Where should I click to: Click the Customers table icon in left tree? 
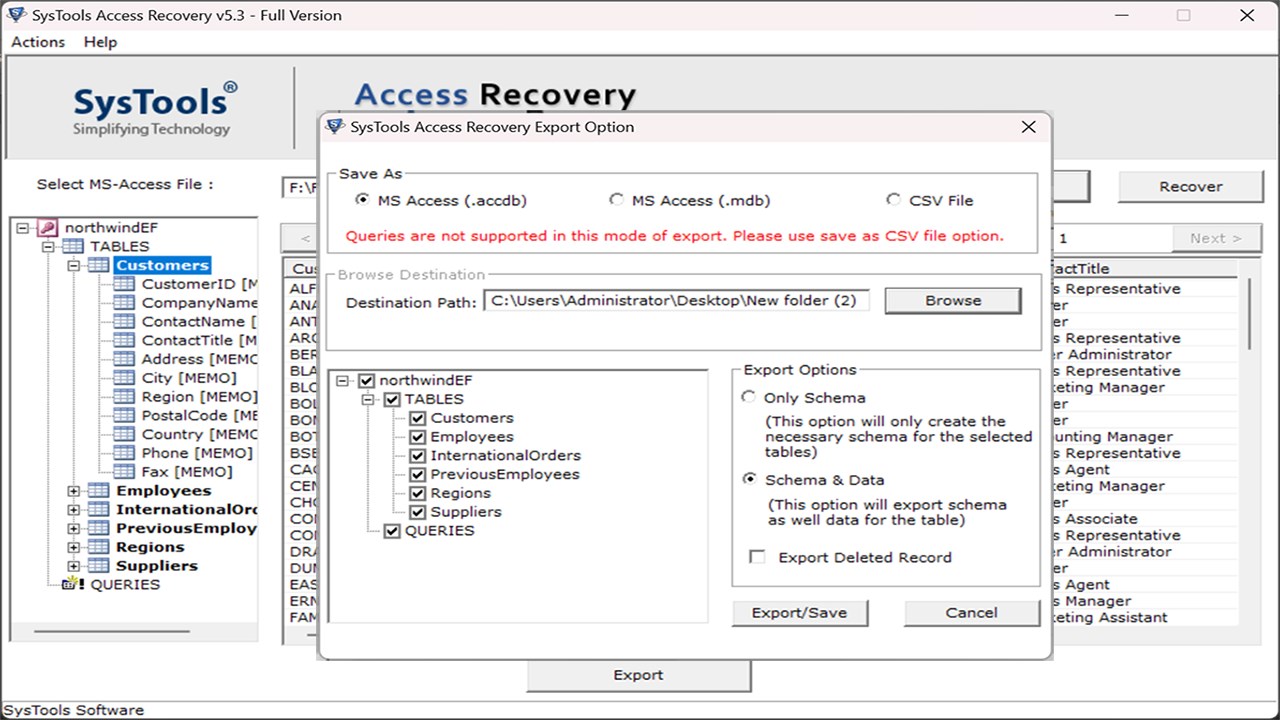tap(98, 265)
